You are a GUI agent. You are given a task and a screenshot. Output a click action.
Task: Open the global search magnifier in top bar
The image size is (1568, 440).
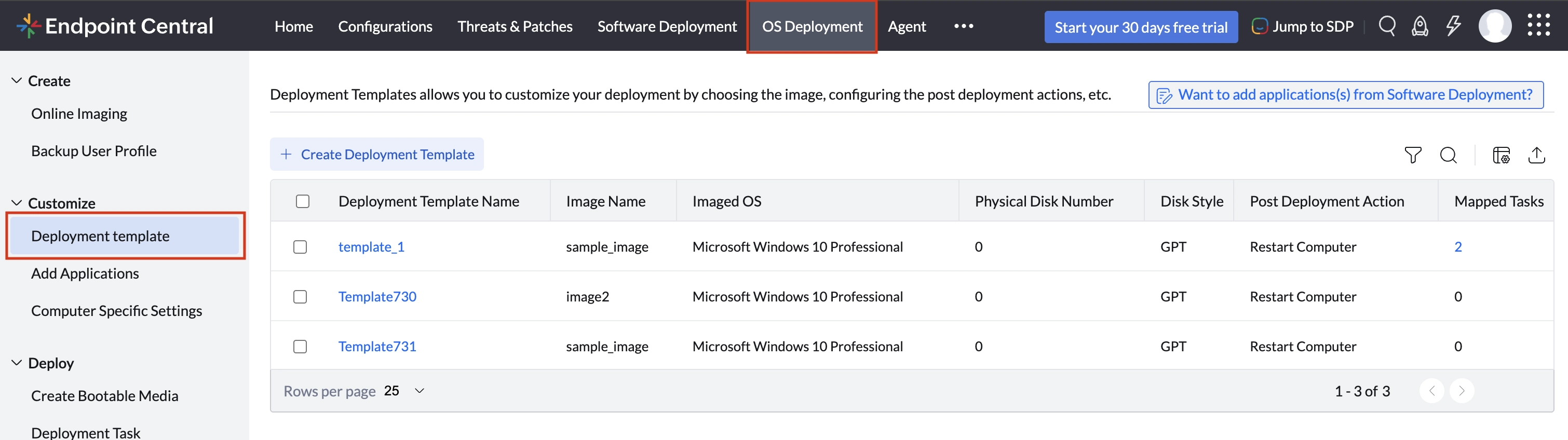point(1387,25)
